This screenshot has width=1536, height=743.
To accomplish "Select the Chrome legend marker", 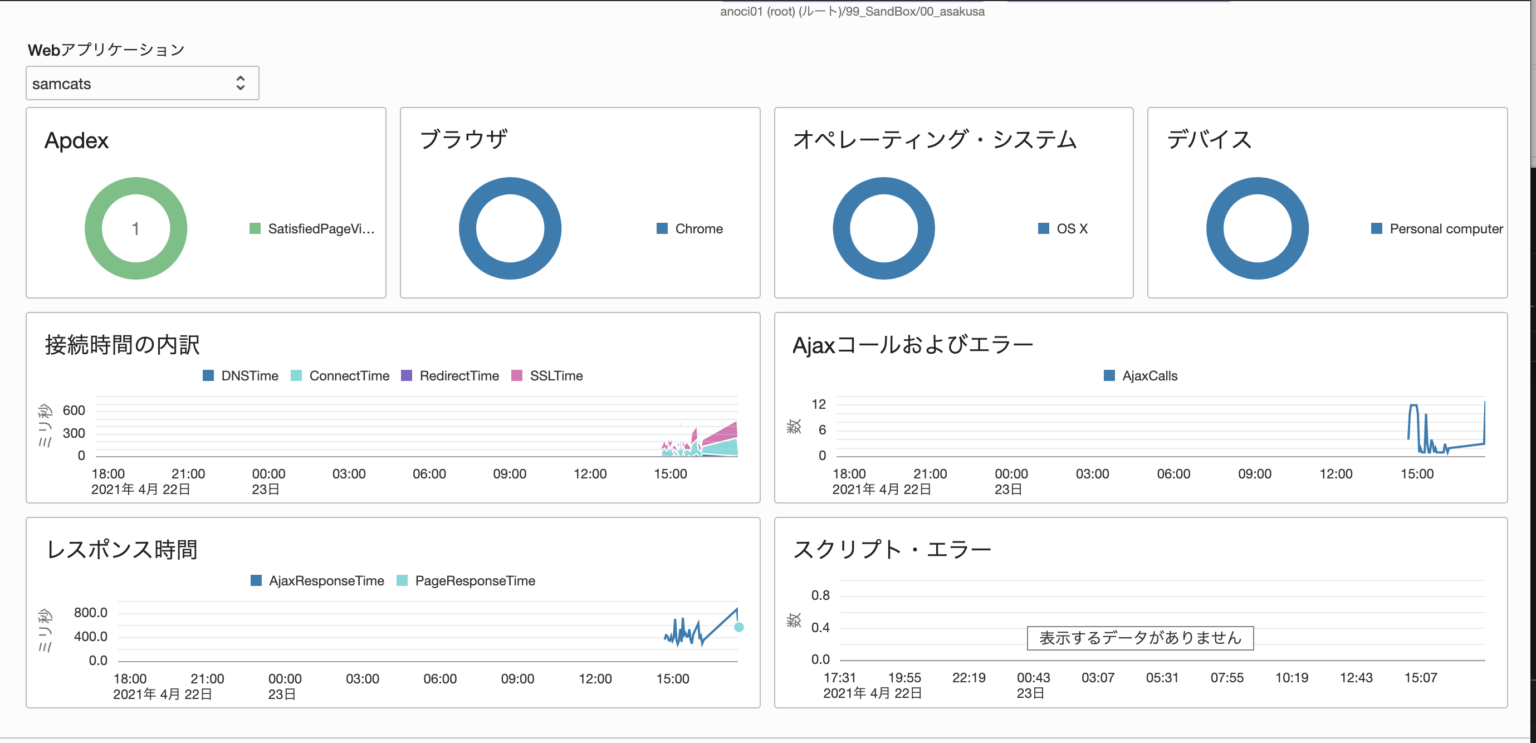I will point(662,229).
